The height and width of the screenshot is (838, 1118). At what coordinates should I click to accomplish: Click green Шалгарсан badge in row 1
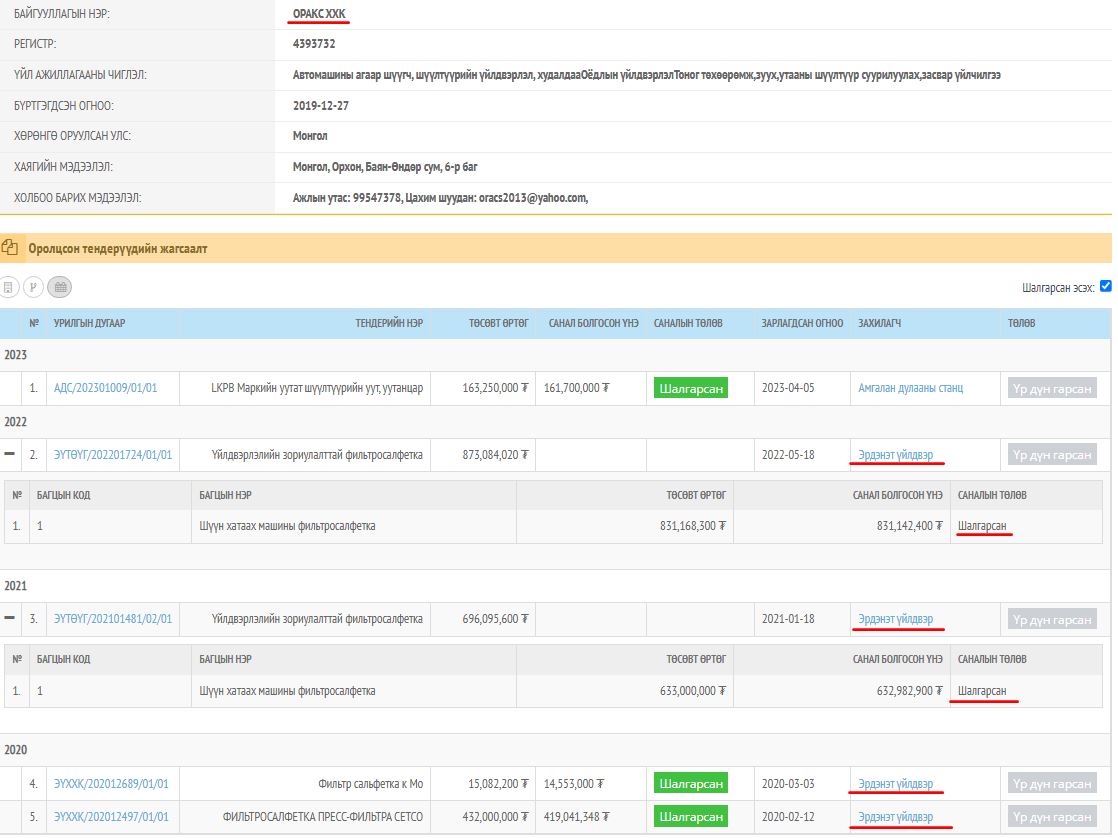pos(690,388)
